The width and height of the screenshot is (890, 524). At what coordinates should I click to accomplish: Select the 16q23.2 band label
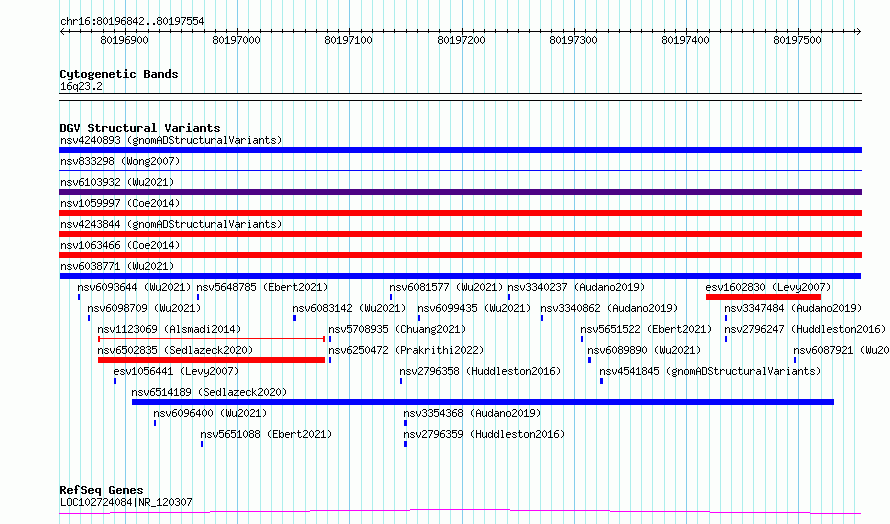pyautogui.click(x=81, y=86)
